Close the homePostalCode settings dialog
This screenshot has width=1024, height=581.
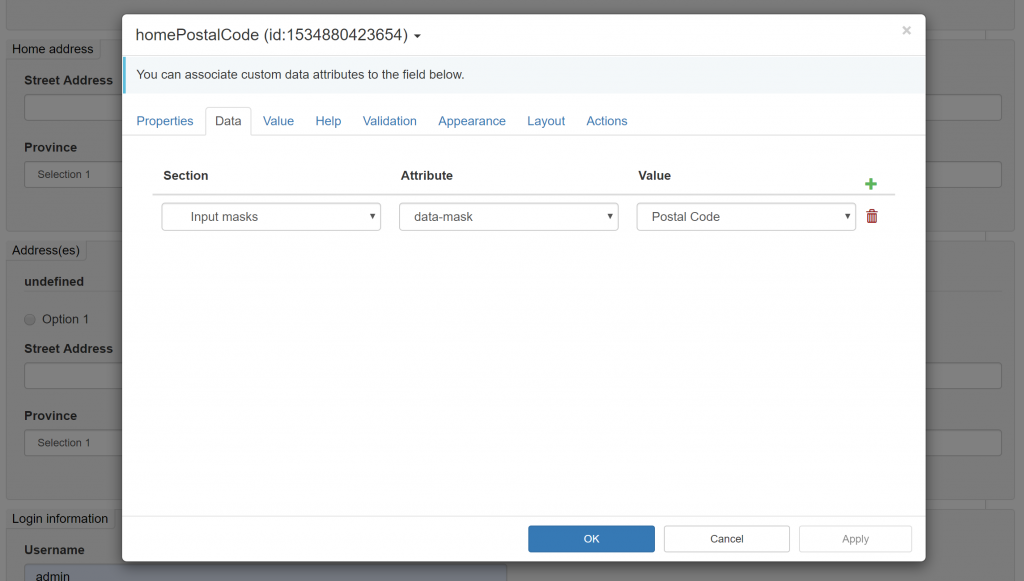pos(906,30)
